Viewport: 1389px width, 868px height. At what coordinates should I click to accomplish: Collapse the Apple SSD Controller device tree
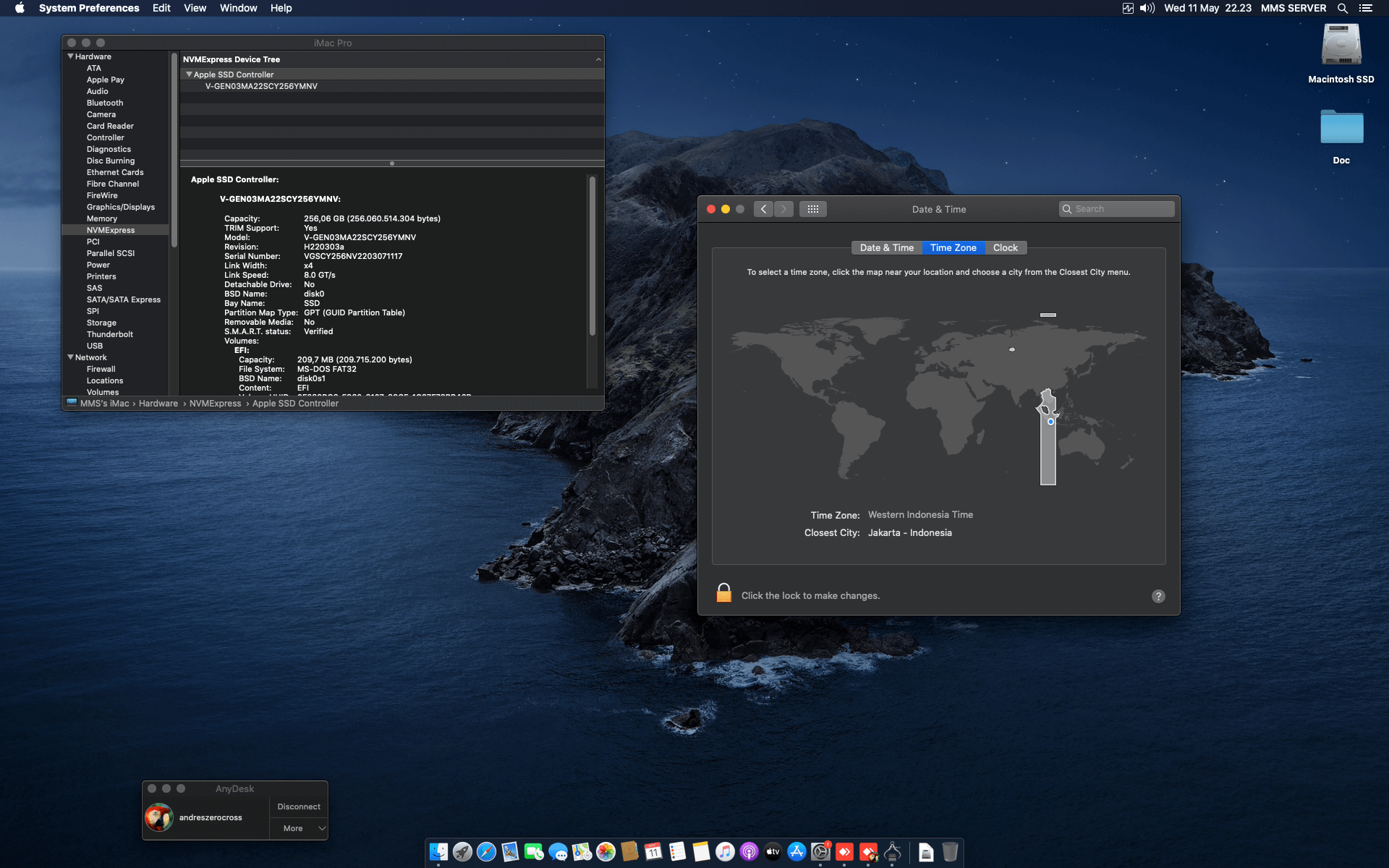point(189,74)
